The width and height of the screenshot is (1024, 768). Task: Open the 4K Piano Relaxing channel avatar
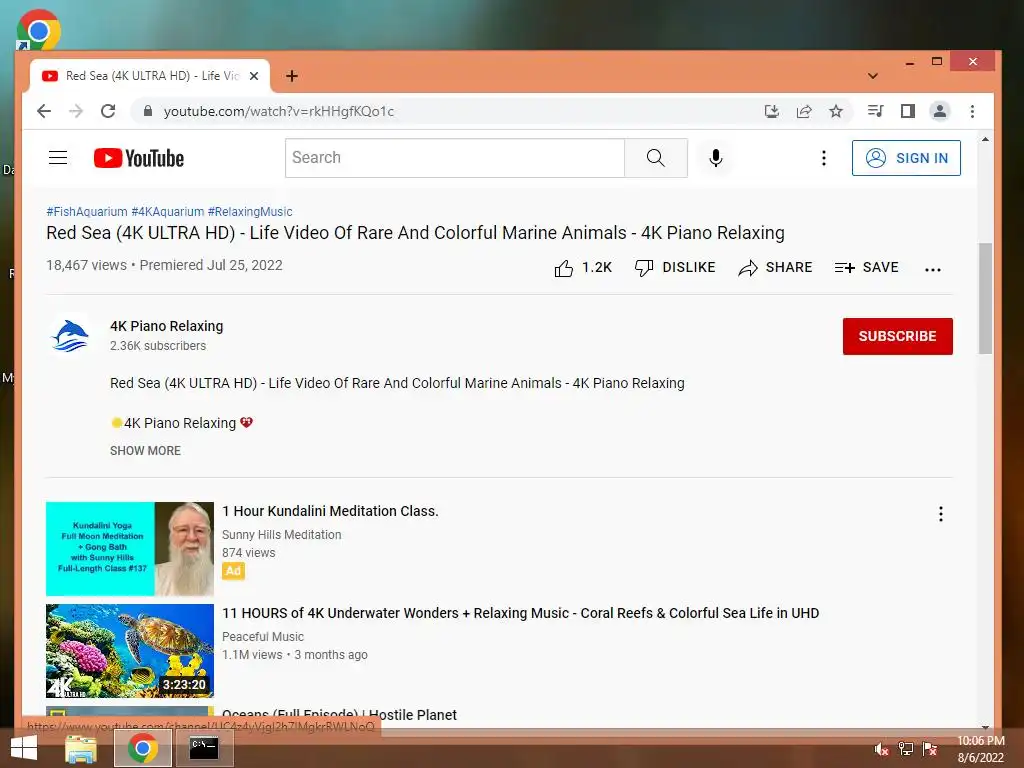tap(70, 336)
